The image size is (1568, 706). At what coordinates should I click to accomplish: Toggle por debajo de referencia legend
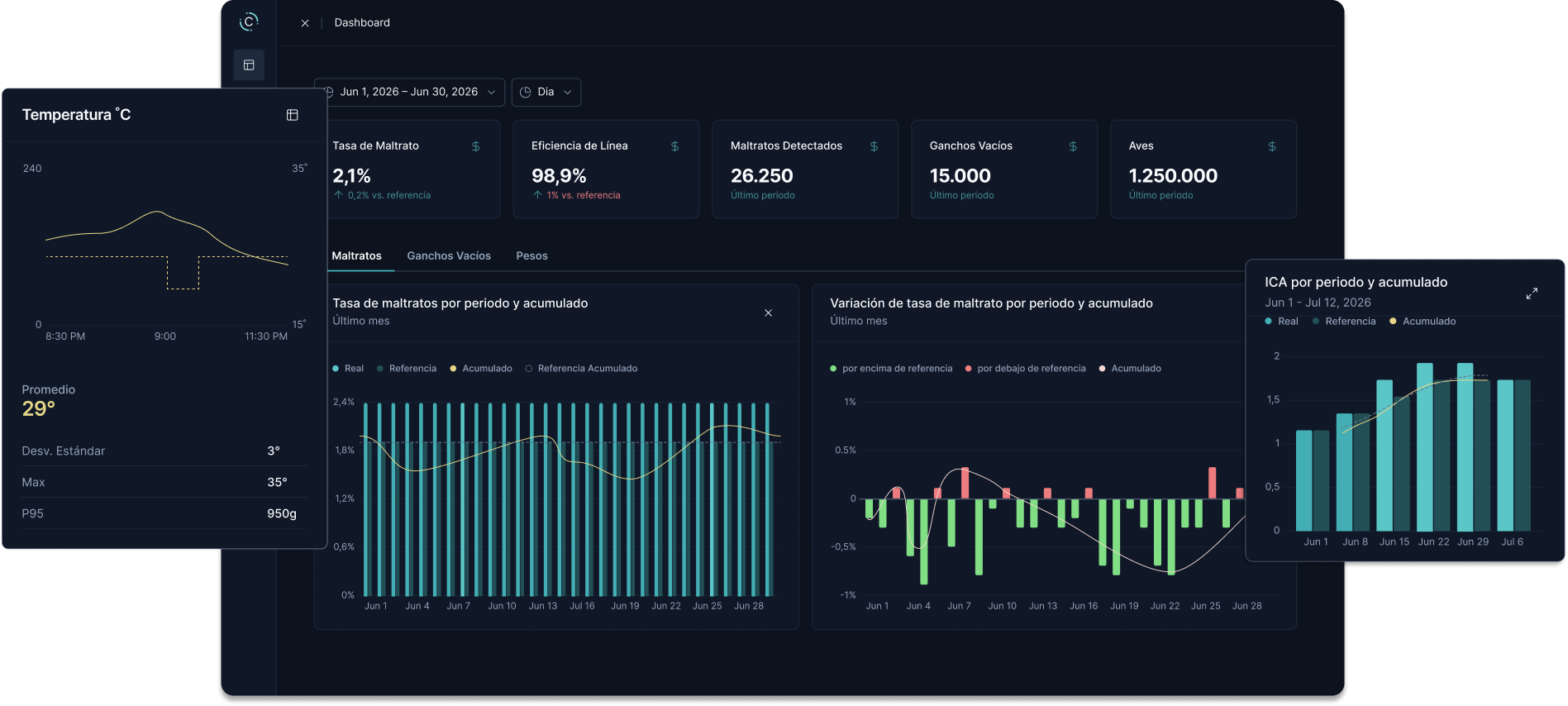[x=1025, y=369]
